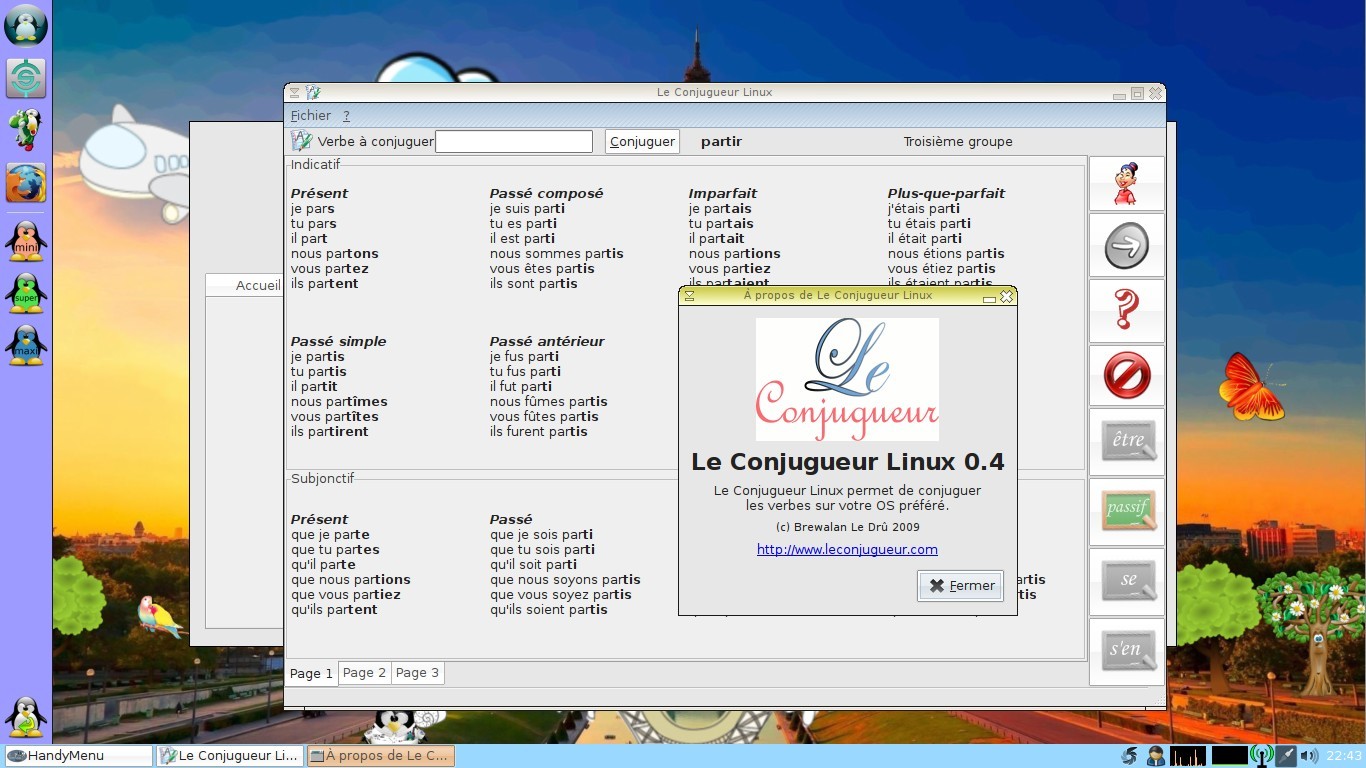Click the plug connector tray icon
The height and width of the screenshot is (768, 1366).
[x=1286, y=756]
